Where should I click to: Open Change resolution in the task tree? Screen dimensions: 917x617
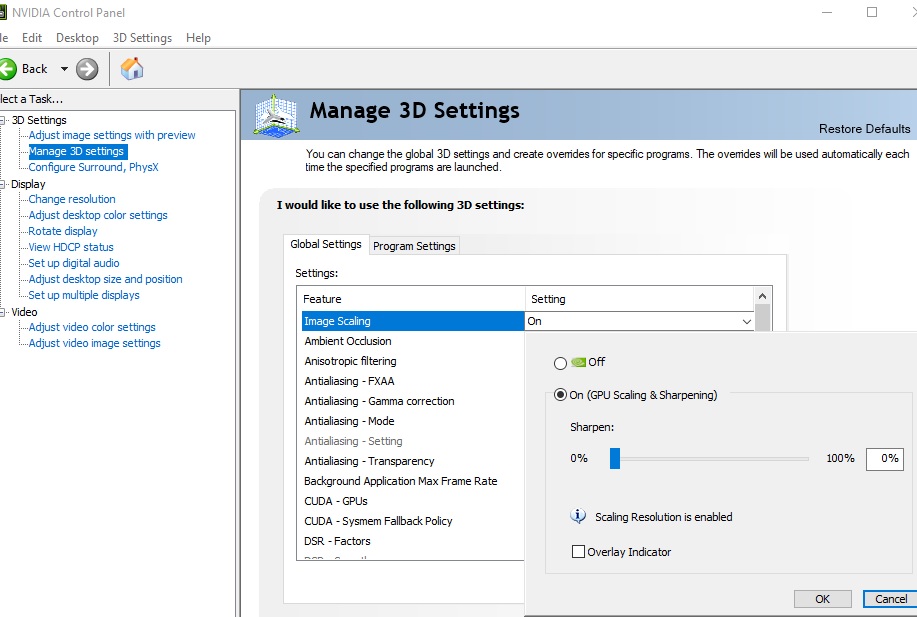tap(72, 199)
